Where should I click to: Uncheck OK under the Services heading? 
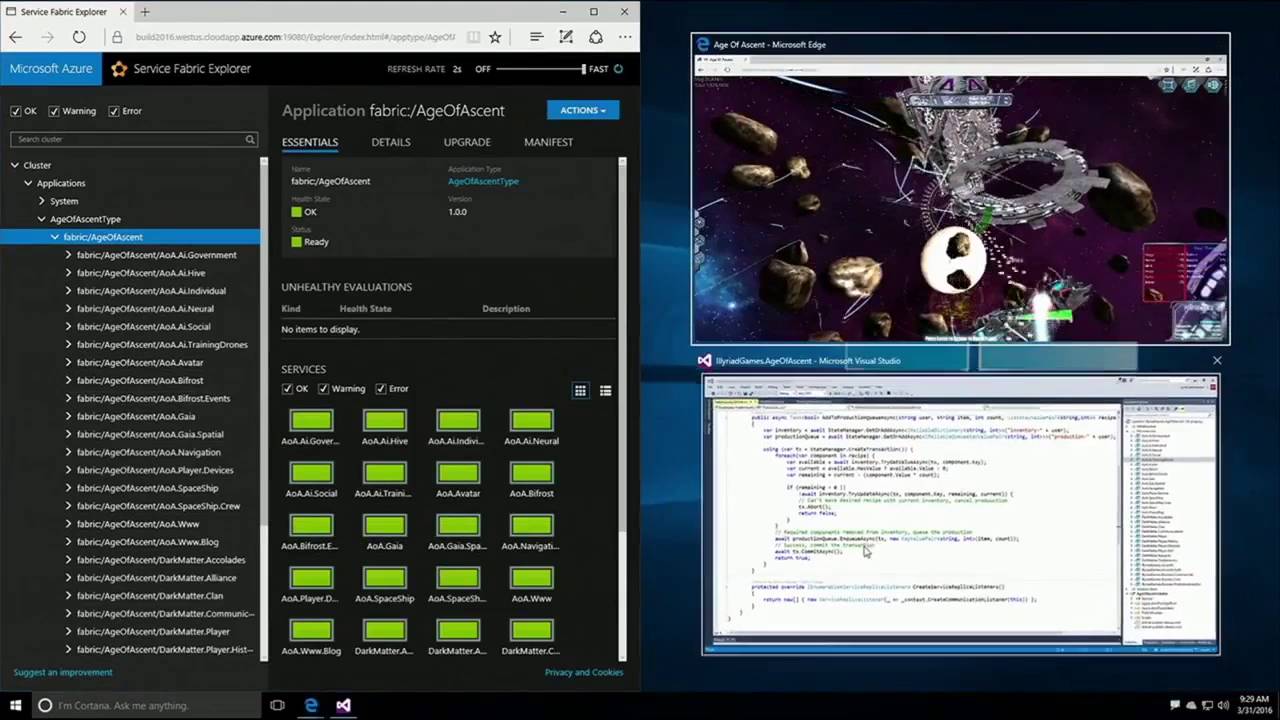(x=288, y=389)
